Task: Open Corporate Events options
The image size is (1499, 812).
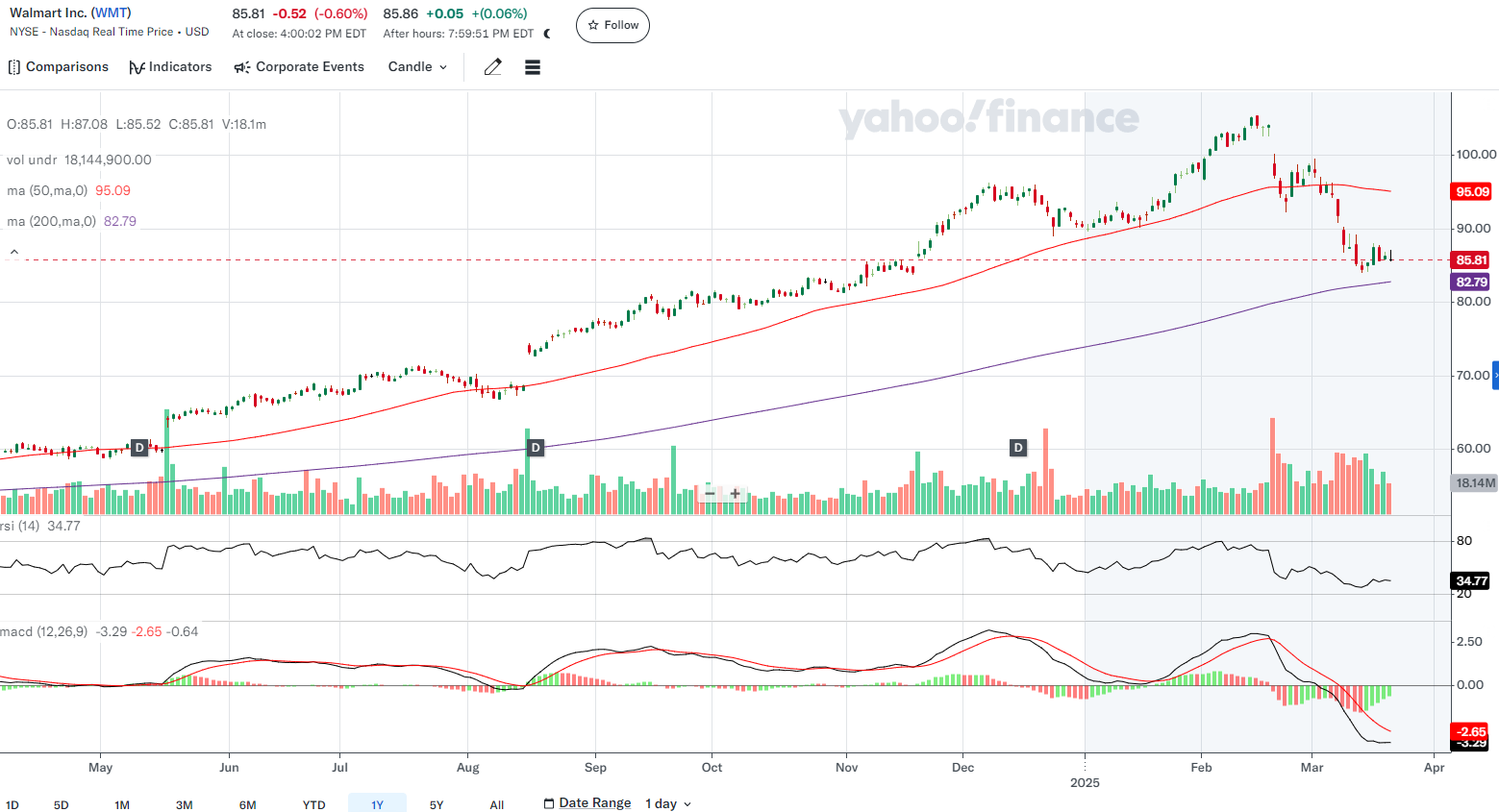Action: [299, 67]
